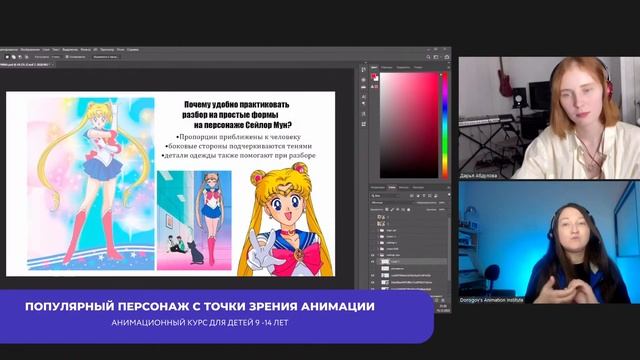Viewport: 640px width, 360px height.
Task: Open the workspace switcher icon
Action: coord(436,57)
